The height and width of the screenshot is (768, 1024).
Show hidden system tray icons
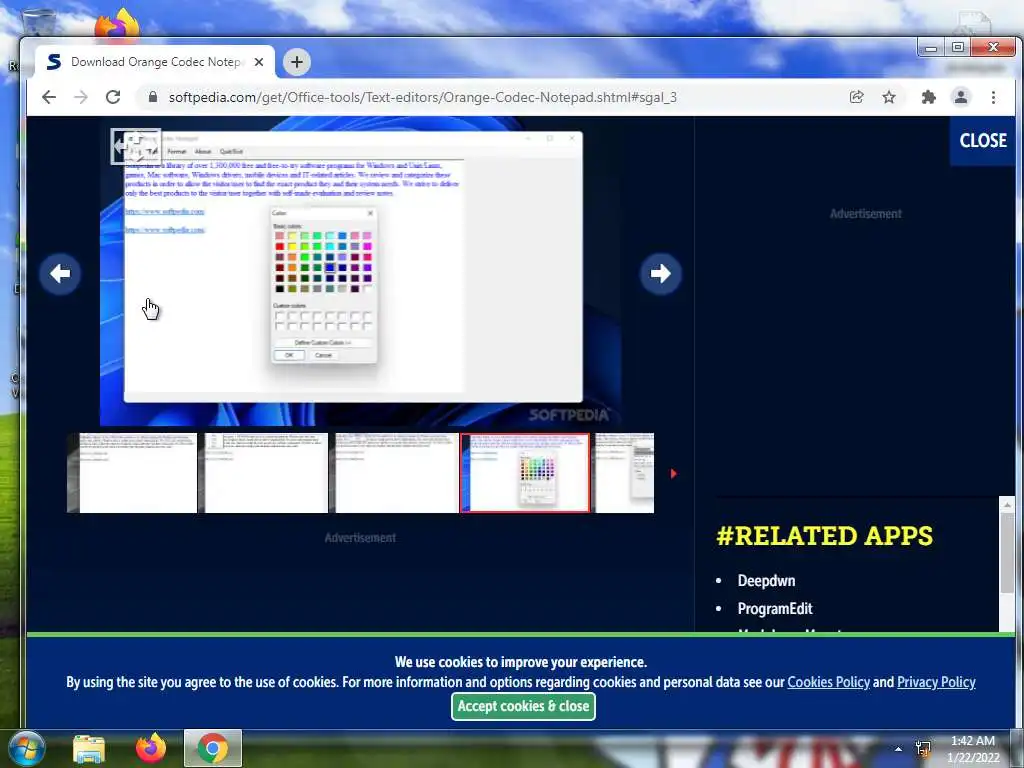898,749
